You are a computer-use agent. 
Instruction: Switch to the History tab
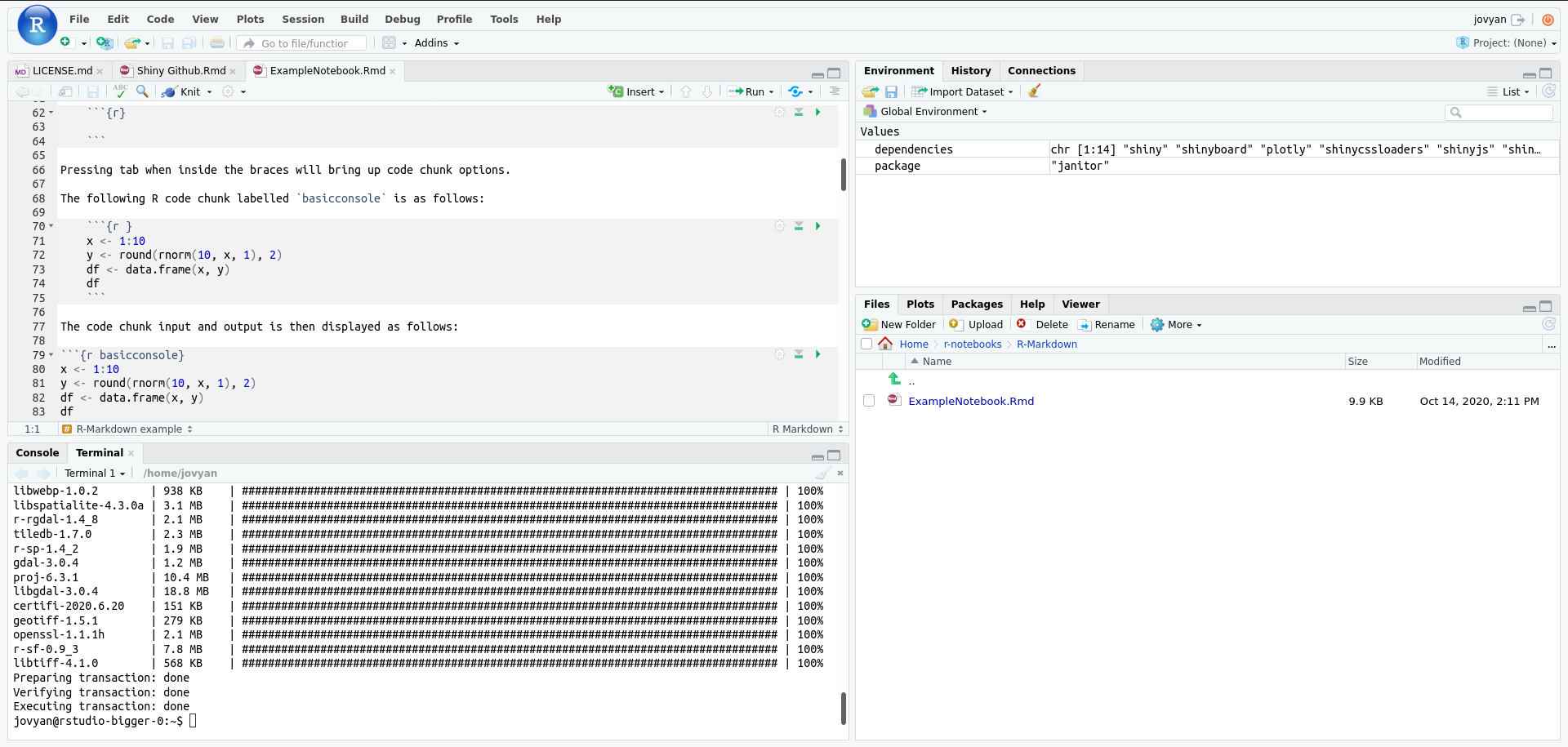click(971, 71)
